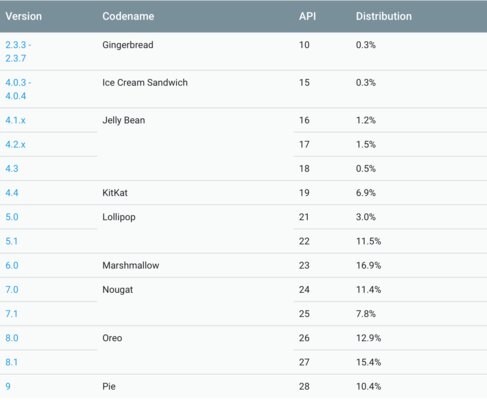The width and height of the screenshot is (487, 400).
Task: Click the 9 Pie version link
Action: pos(8,387)
